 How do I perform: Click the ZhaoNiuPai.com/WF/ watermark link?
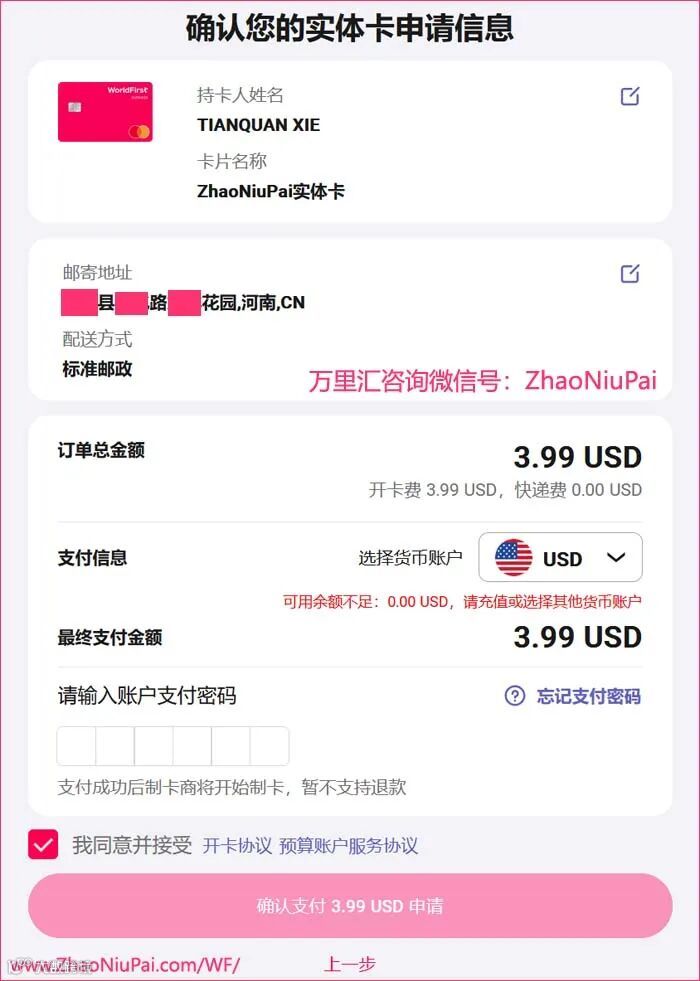click(125, 965)
